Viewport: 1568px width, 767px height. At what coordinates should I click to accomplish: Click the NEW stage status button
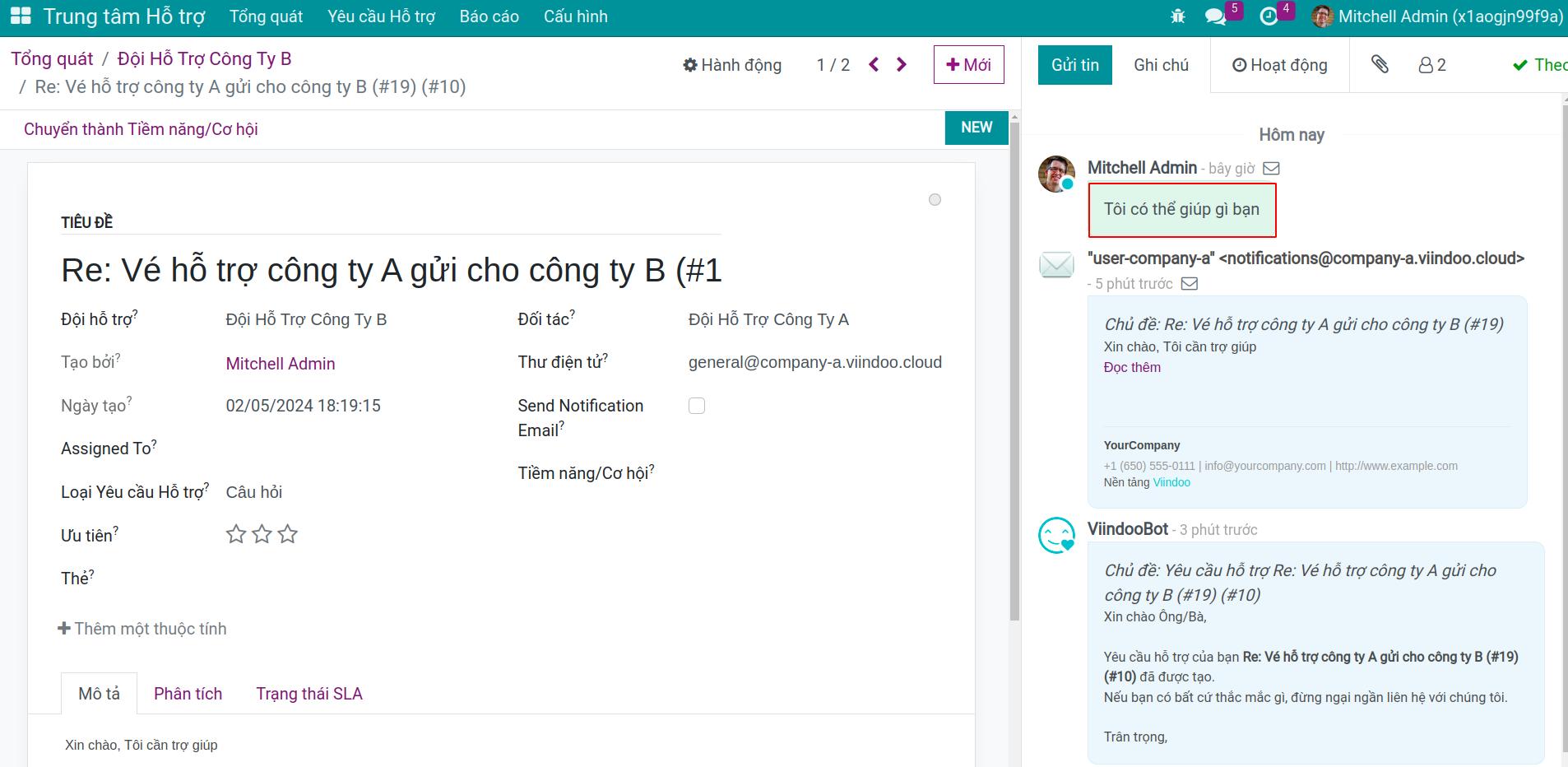tap(977, 128)
